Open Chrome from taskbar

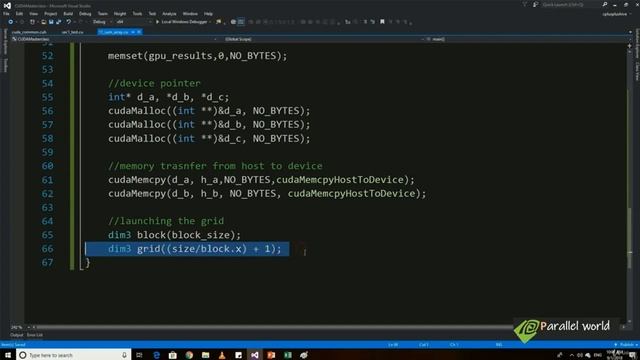(189, 355)
